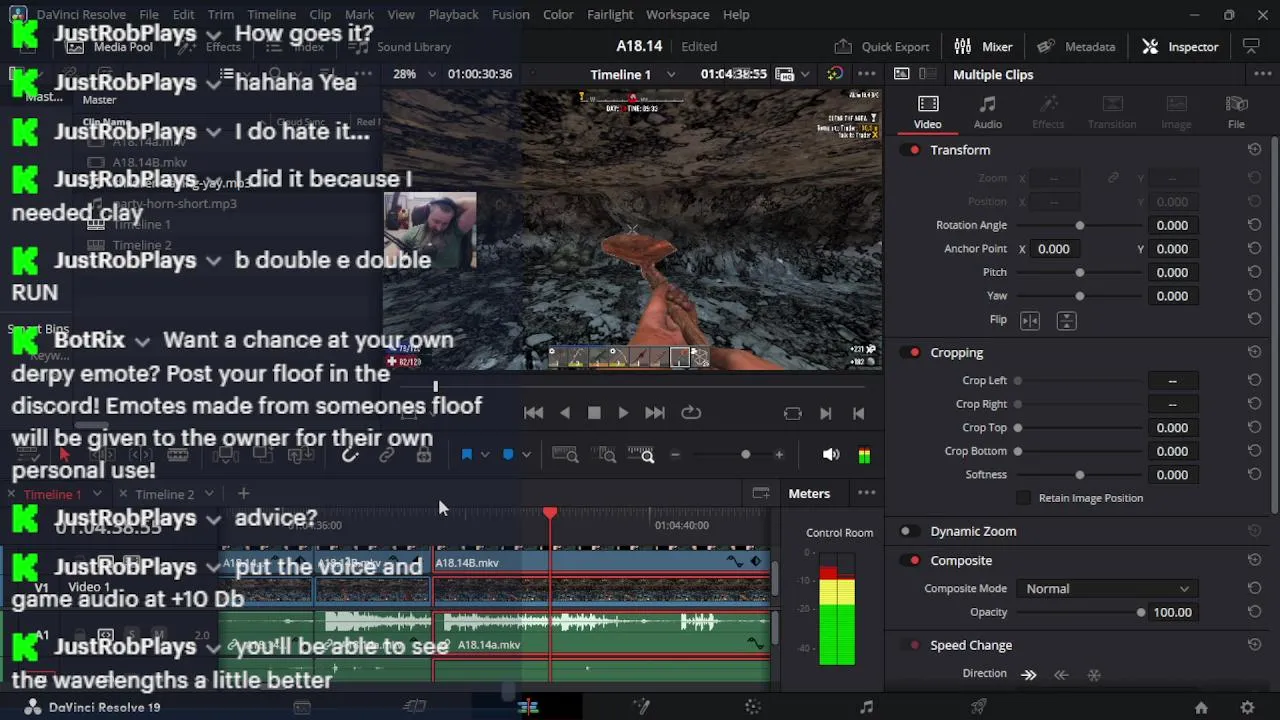Open project settings gear icon

[1247, 707]
